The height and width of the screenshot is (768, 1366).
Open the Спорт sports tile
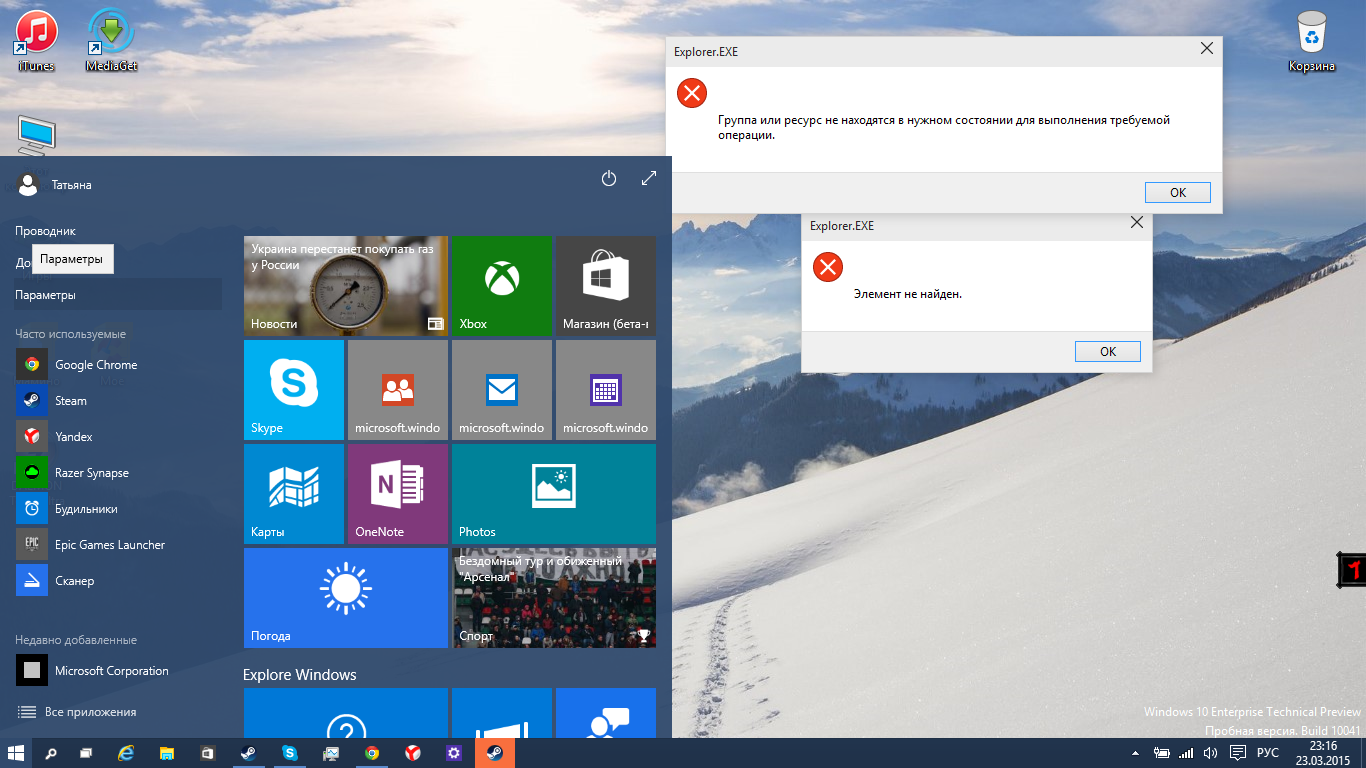tap(554, 598)
